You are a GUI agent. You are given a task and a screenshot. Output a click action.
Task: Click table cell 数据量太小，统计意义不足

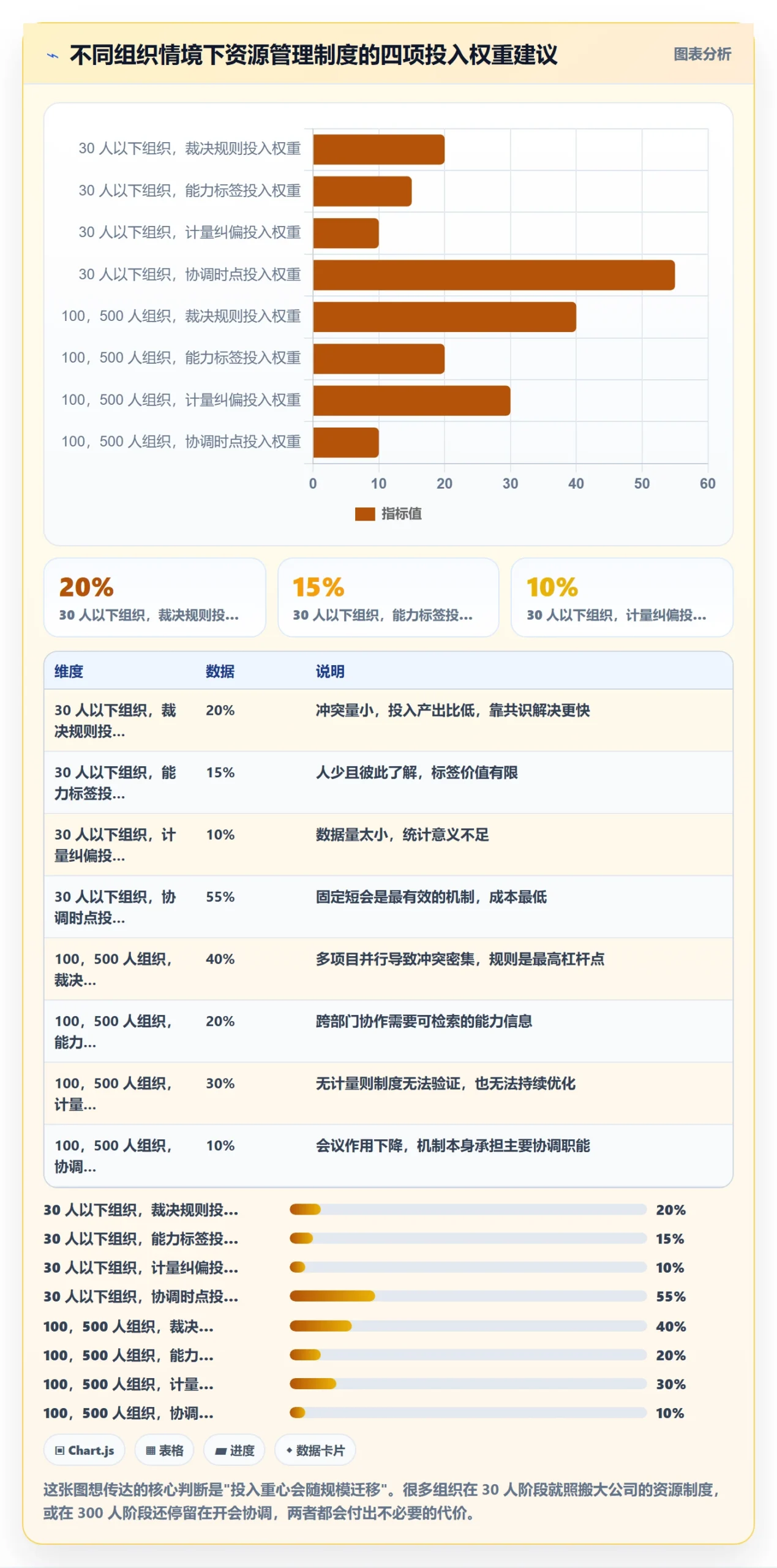point(402,834)
